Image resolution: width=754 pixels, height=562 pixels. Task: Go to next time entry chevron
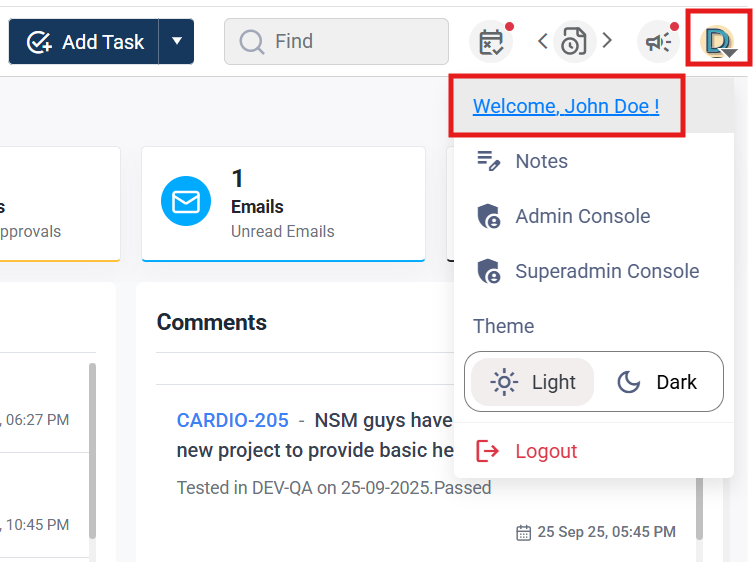(607, 41)
